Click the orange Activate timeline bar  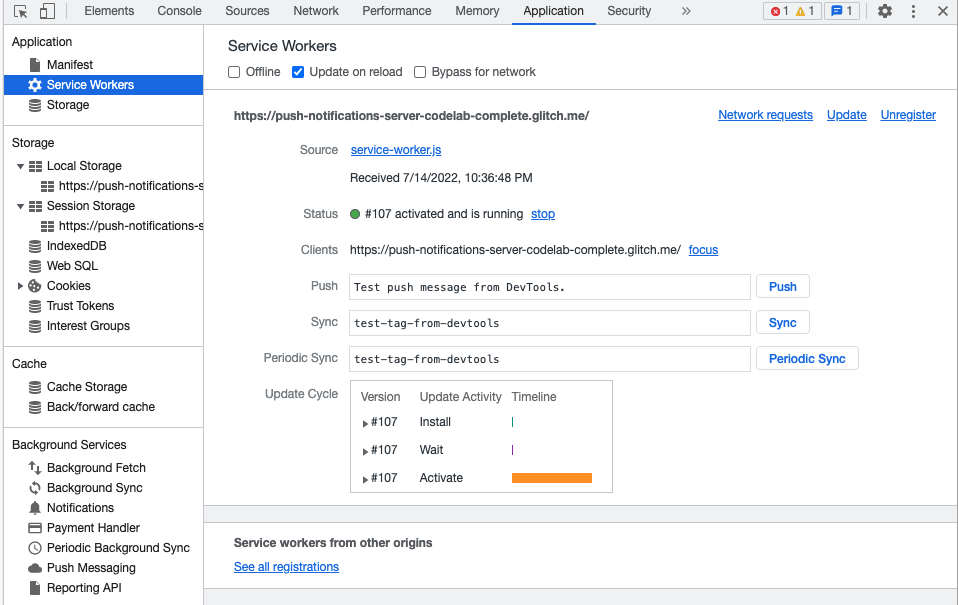pyautogui.click(x=551, y=478)
